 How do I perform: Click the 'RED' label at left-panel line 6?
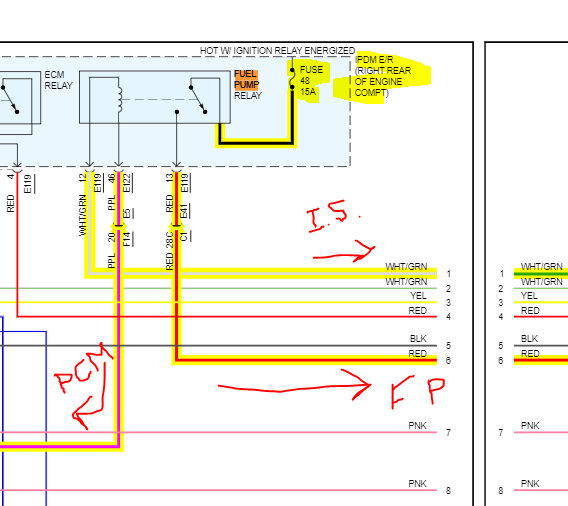pos(418,354)
